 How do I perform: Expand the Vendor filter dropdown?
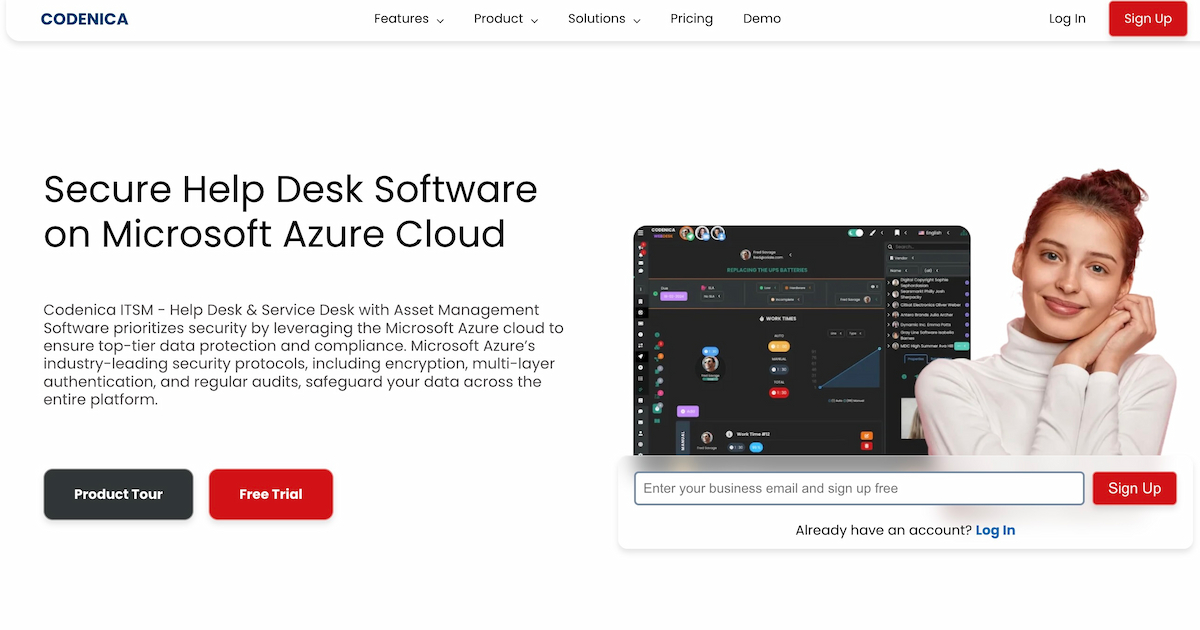900,257
